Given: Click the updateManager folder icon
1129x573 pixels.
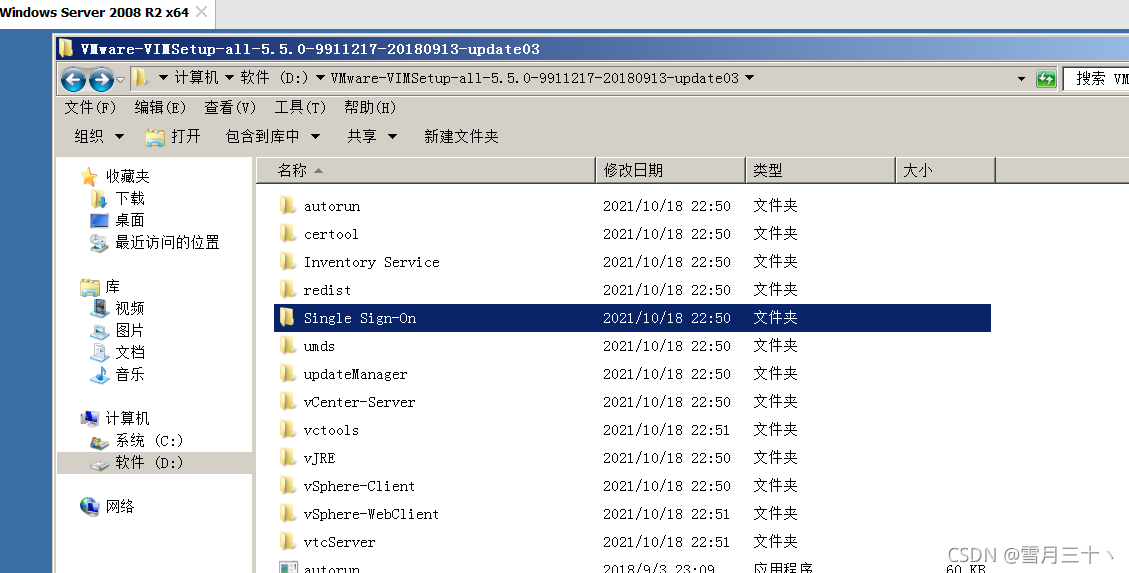Looking at the screenshot, I should click(287, 374).
